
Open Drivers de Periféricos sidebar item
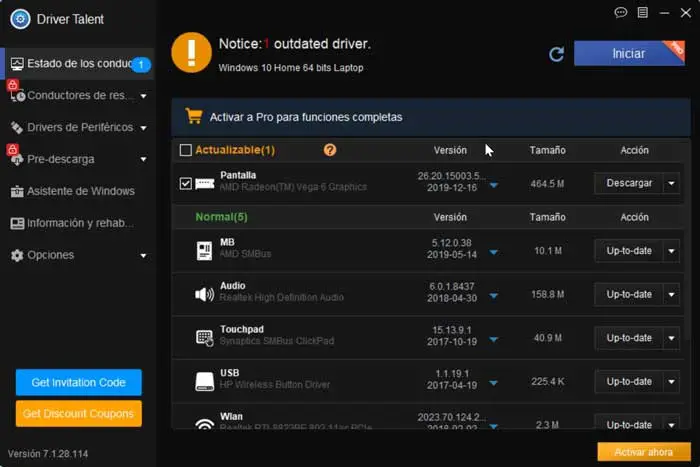coord(77,128)
